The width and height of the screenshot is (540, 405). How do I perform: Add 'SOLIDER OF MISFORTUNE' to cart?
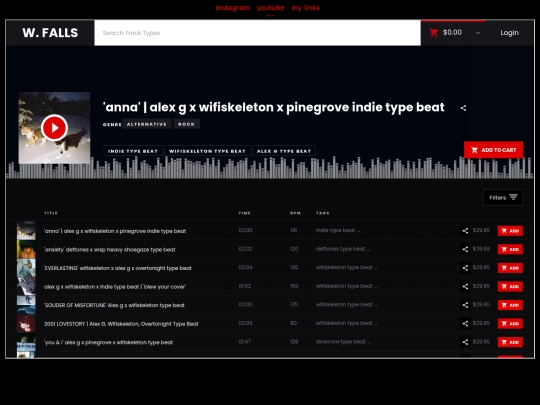pyautogui.click(x=510, y=305)
